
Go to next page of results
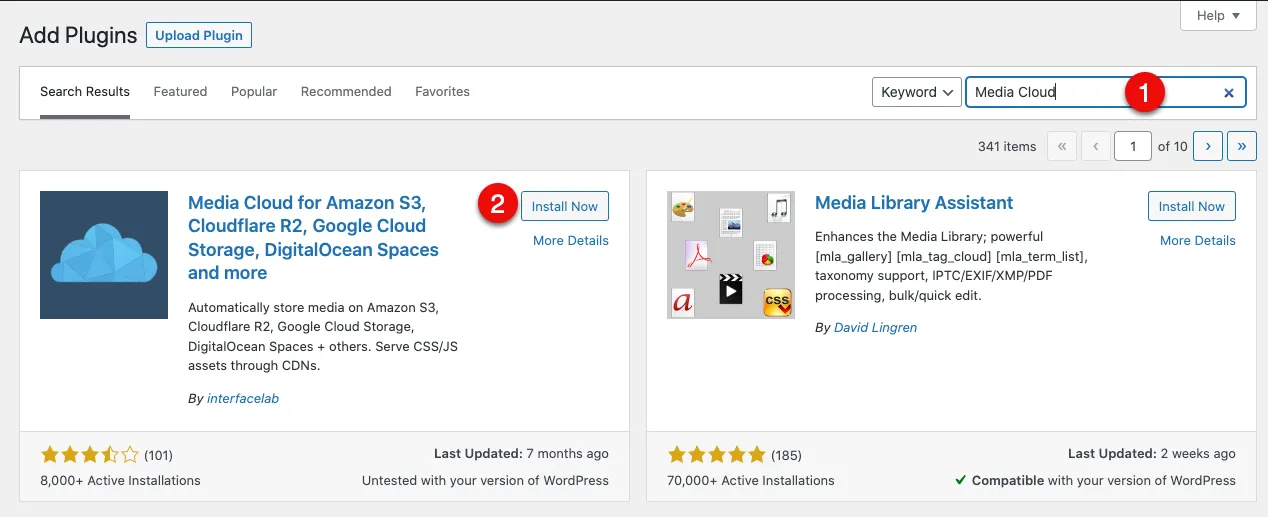tap(1208, 146)
